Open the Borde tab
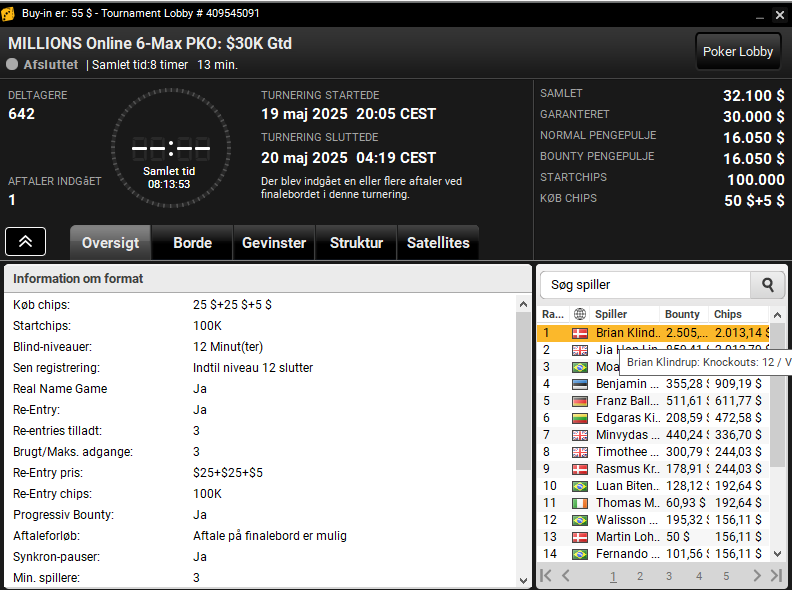This screenshot has height=590, width=792. click(192, 243)
